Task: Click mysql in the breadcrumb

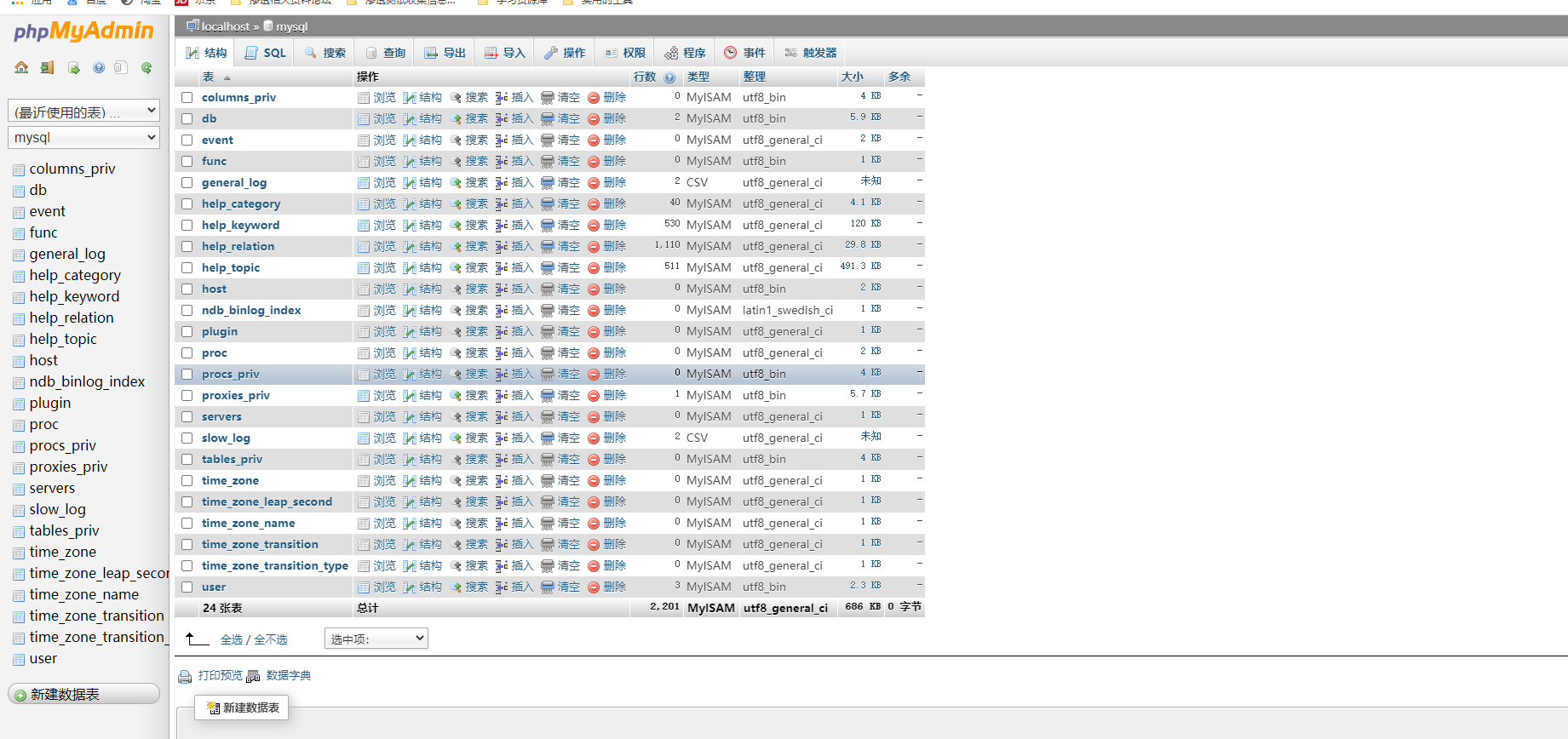Action: pos(292,27)
